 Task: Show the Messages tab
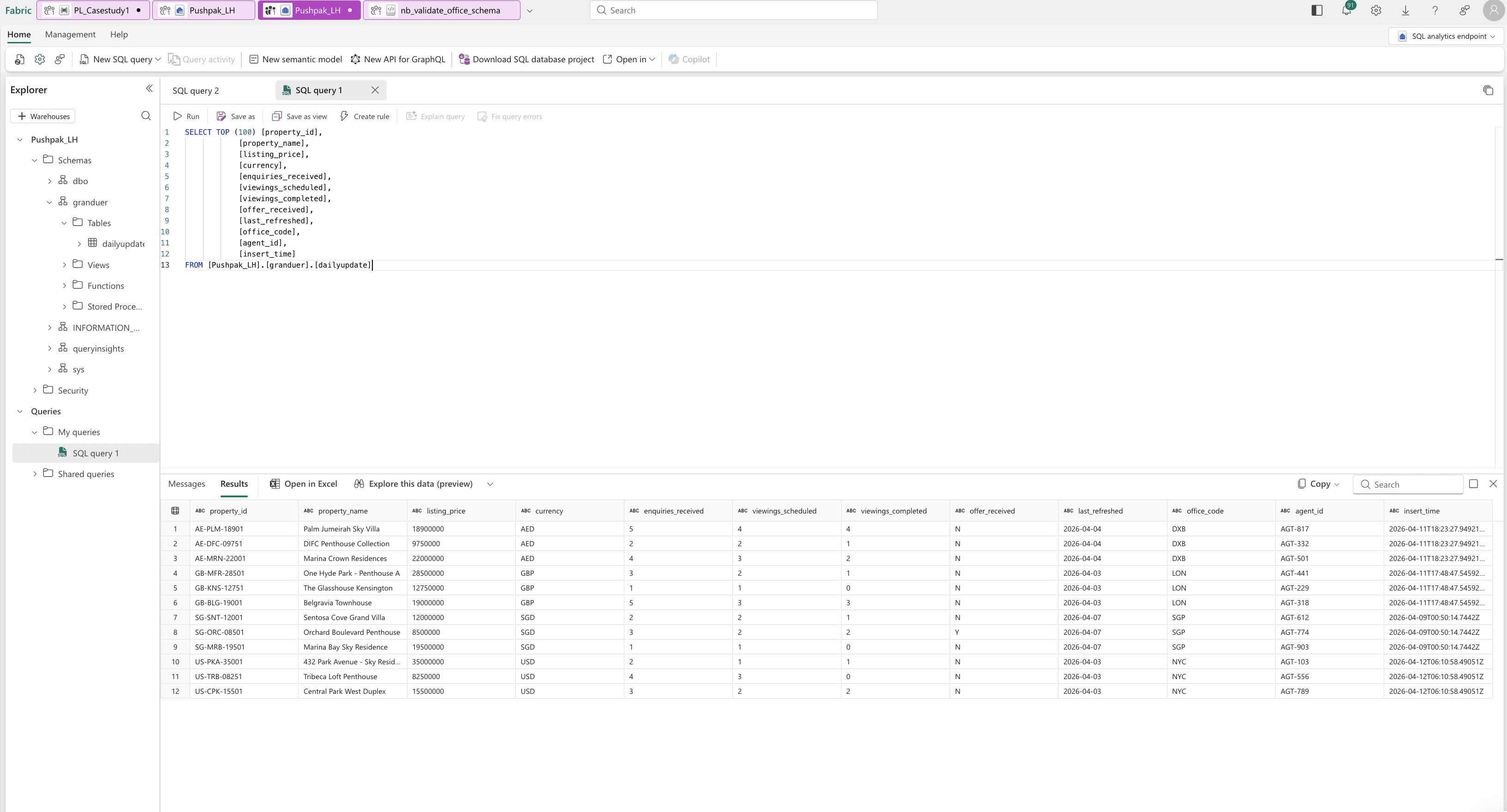coord(186,484)
